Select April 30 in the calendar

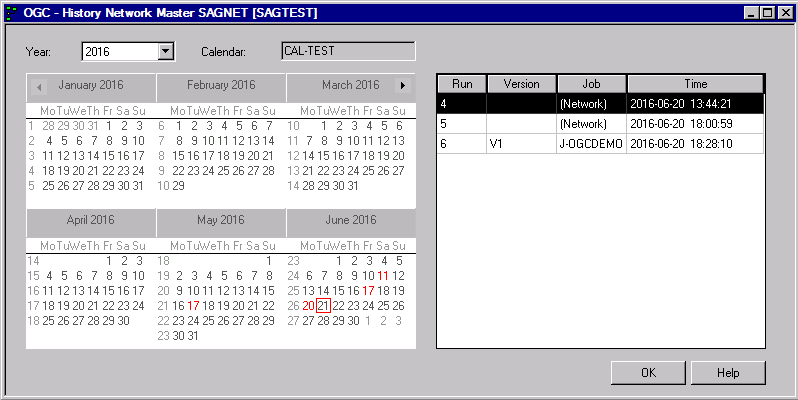123,321
